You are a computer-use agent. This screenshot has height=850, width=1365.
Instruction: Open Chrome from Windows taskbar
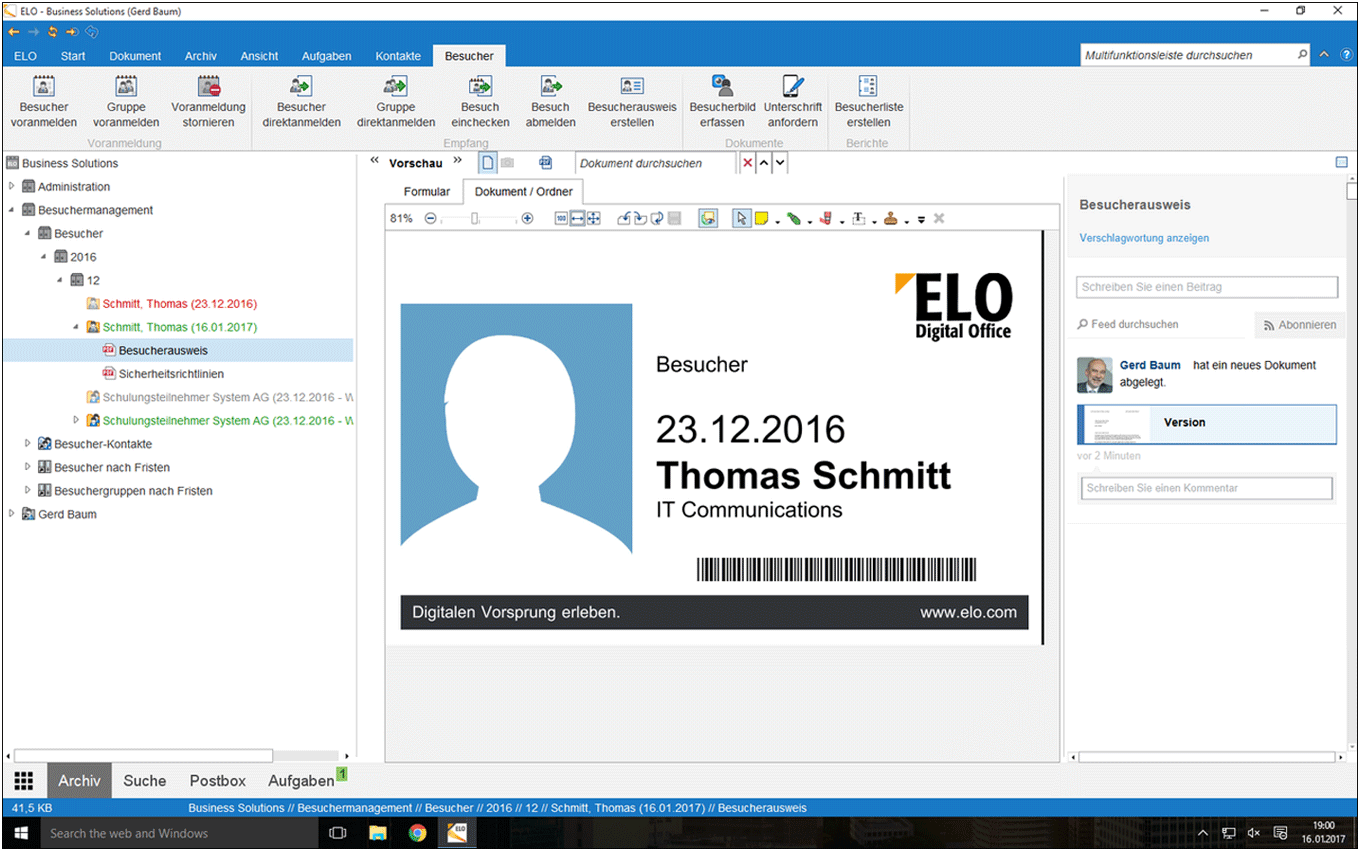pyautogui.click(x=417, y=833)
